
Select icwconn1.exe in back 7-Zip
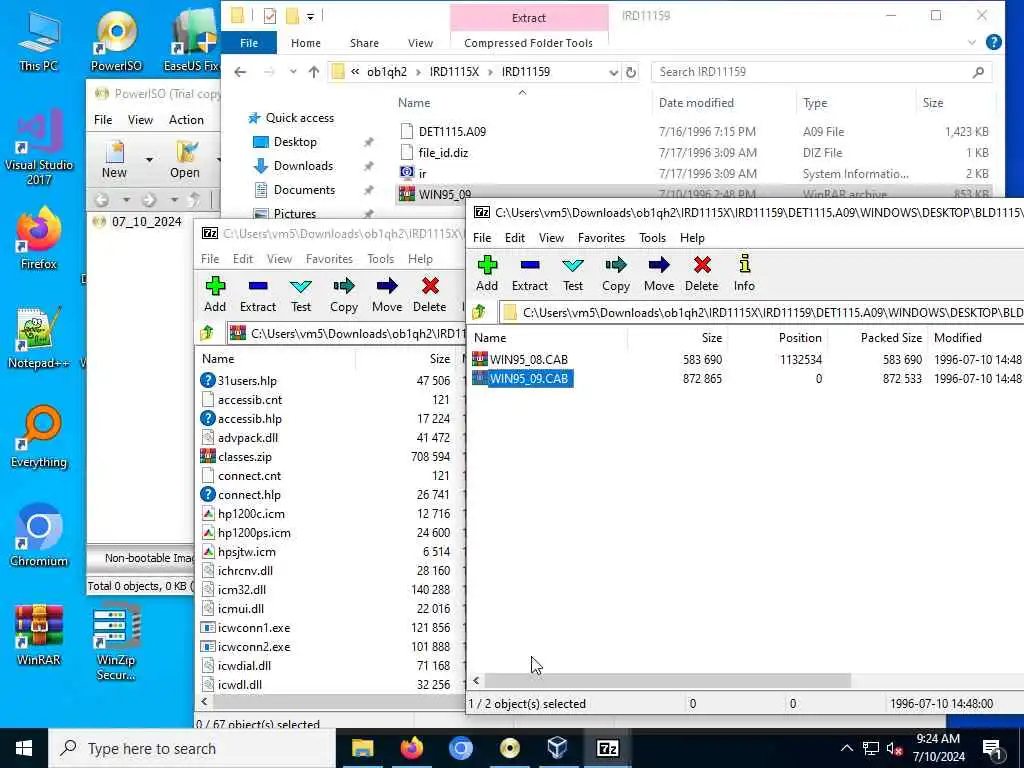(x=253, y=628)
